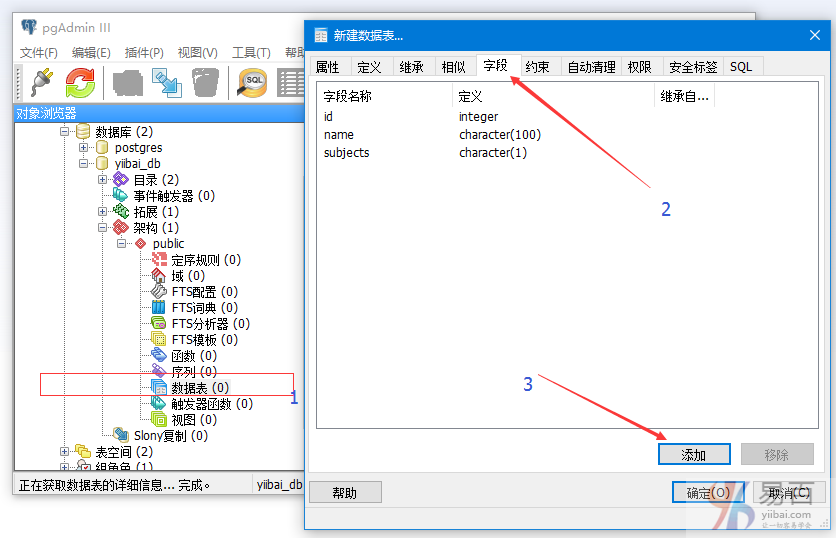The height and width of the screenshot is (538, 836).
Task: Click the create object toolbar icon
Action: [127, 82]
